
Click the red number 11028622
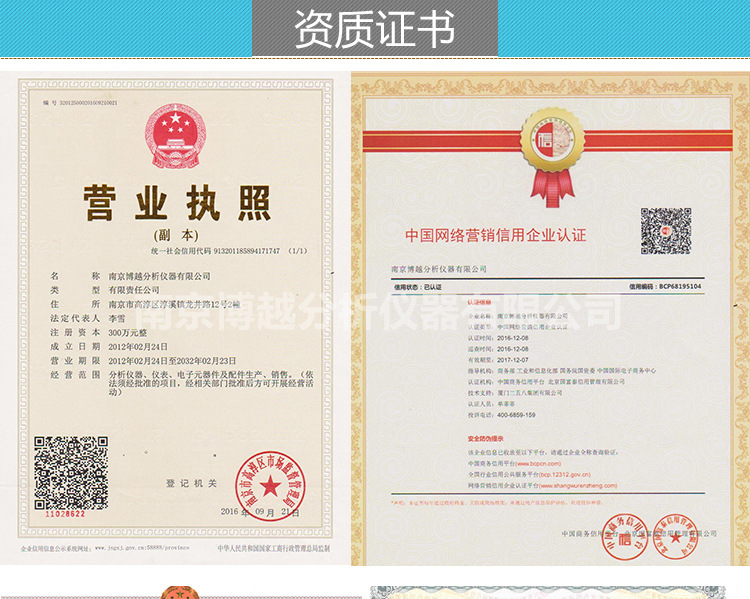click(65, 514)
